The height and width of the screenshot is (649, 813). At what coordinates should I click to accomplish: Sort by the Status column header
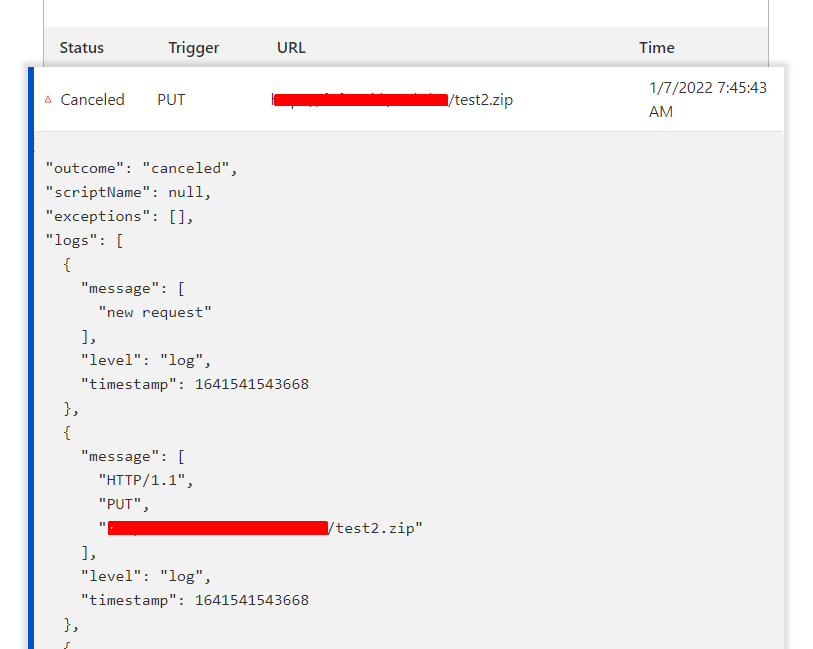(x=81, y=47)
